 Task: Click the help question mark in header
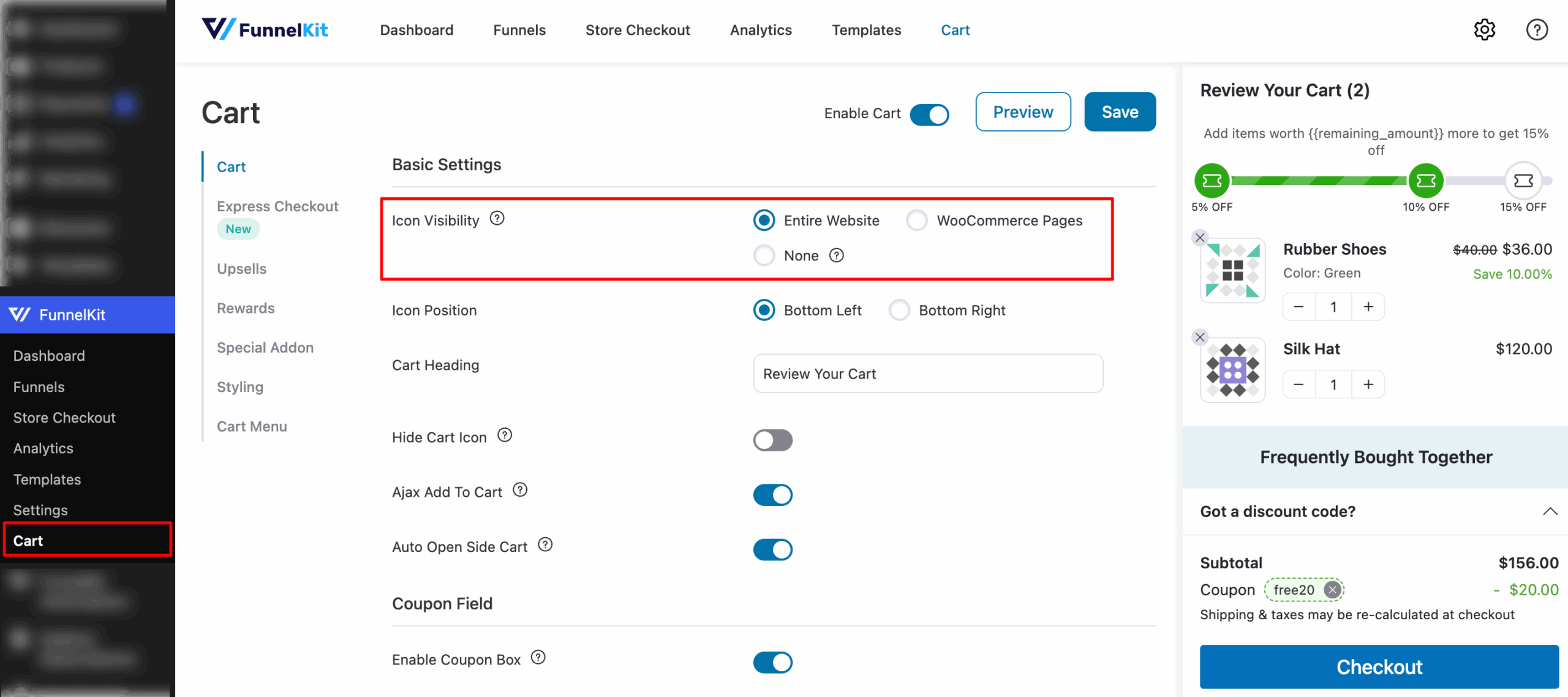click(x=1536, y=29)
